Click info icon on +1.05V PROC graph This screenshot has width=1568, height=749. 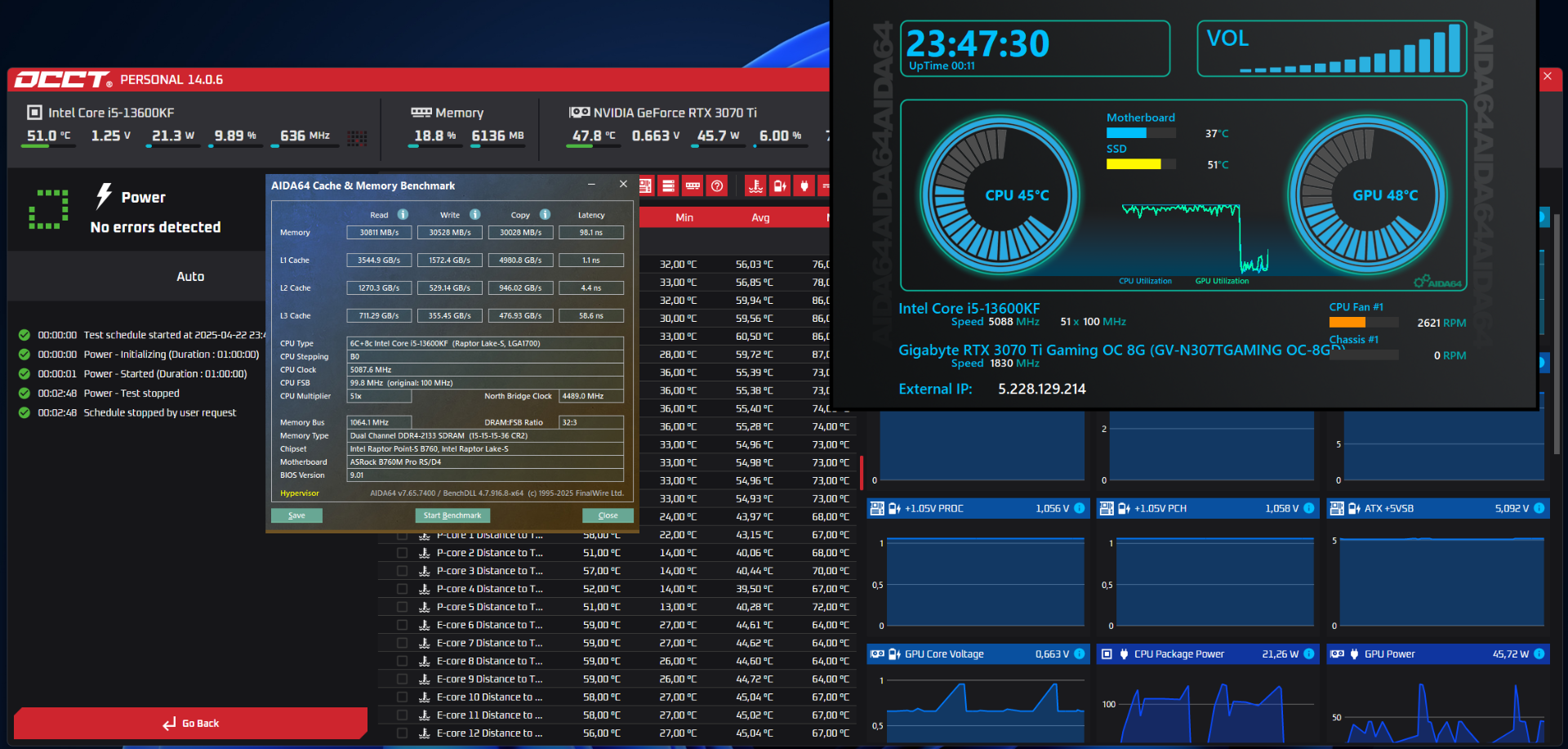[1080, 508]
